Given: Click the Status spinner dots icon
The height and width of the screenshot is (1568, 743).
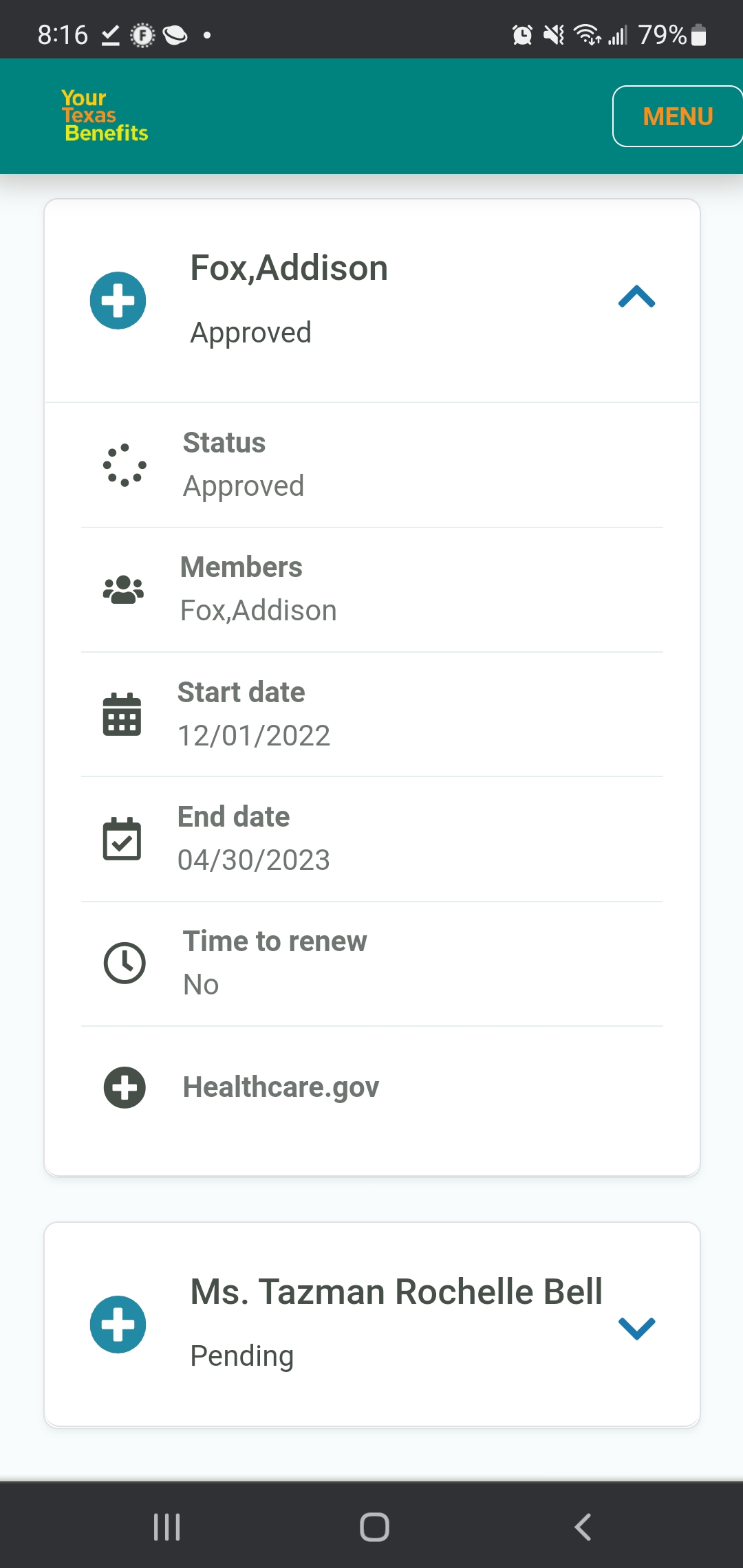Looking at the screenshot, I should click(x=125, y=465).
